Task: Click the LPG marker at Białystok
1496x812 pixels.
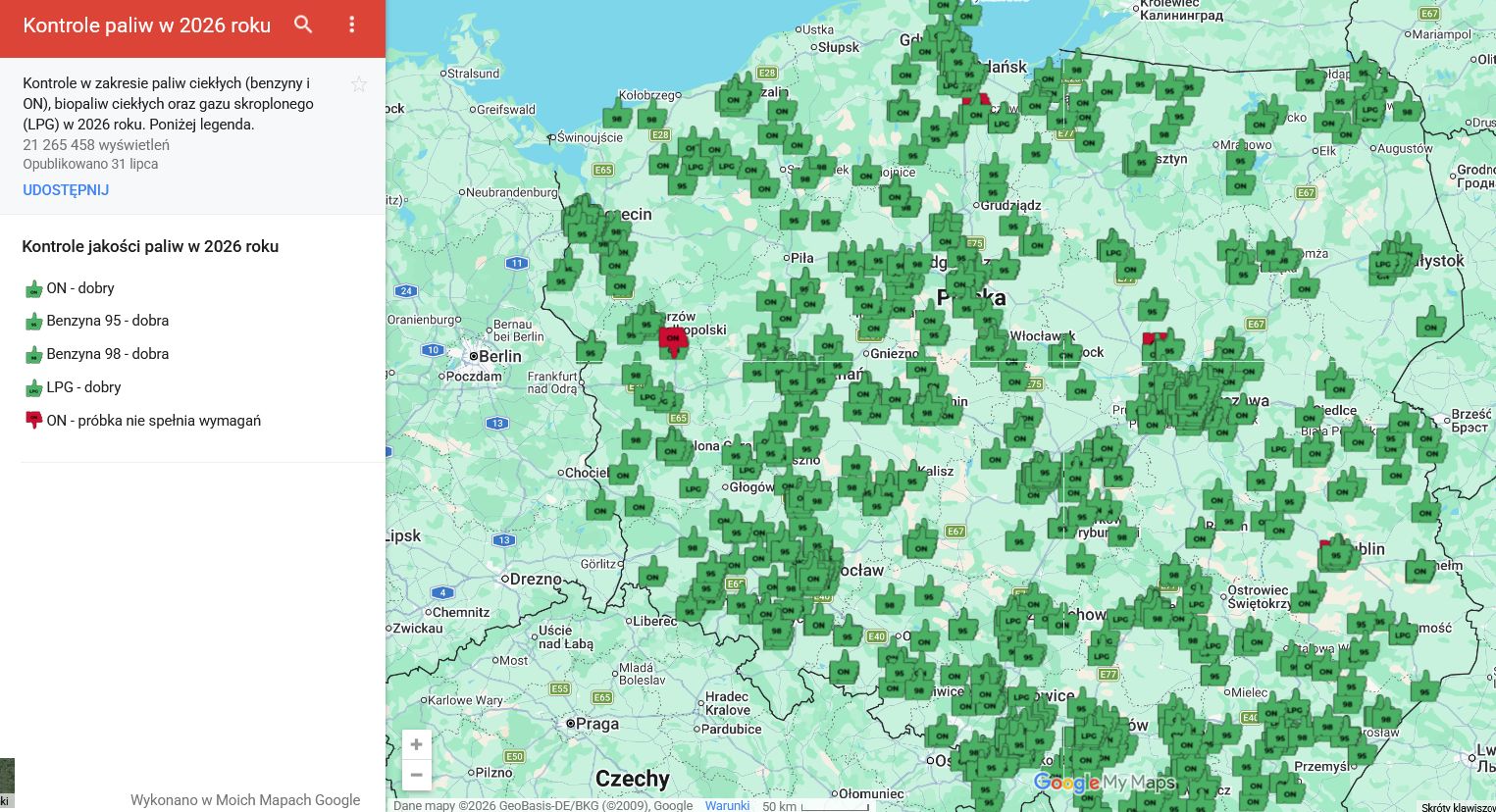Action: pyautogui.click(x=1383, y=261)
